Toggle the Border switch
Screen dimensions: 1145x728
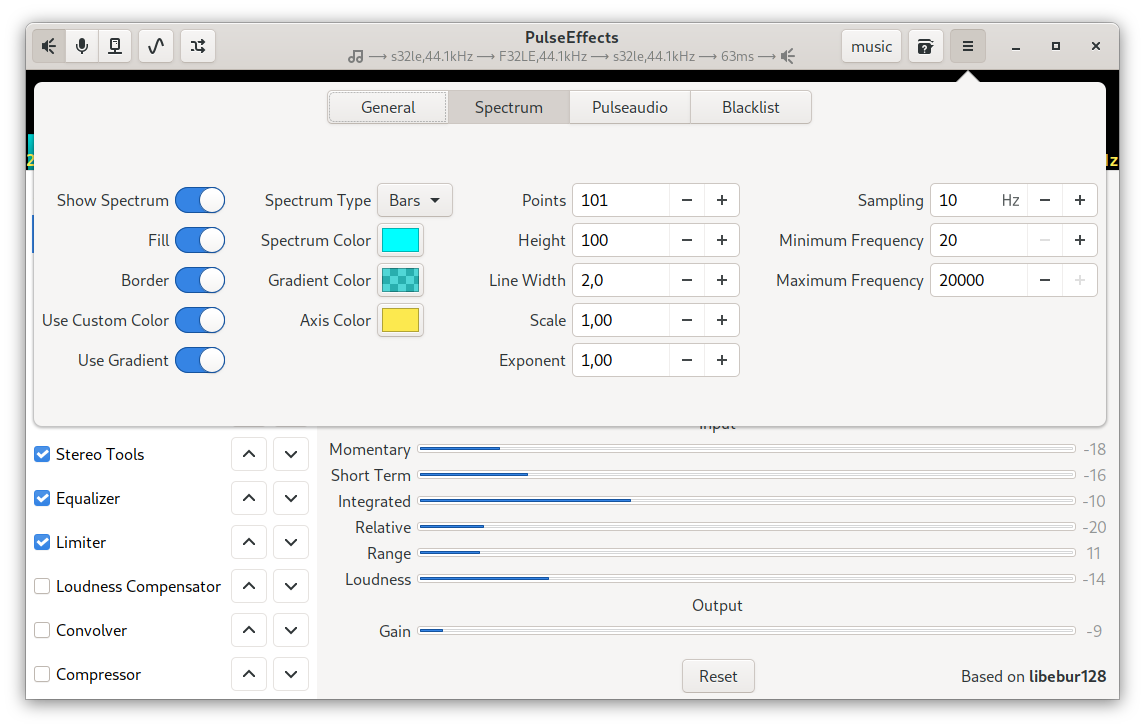(199, 280)
